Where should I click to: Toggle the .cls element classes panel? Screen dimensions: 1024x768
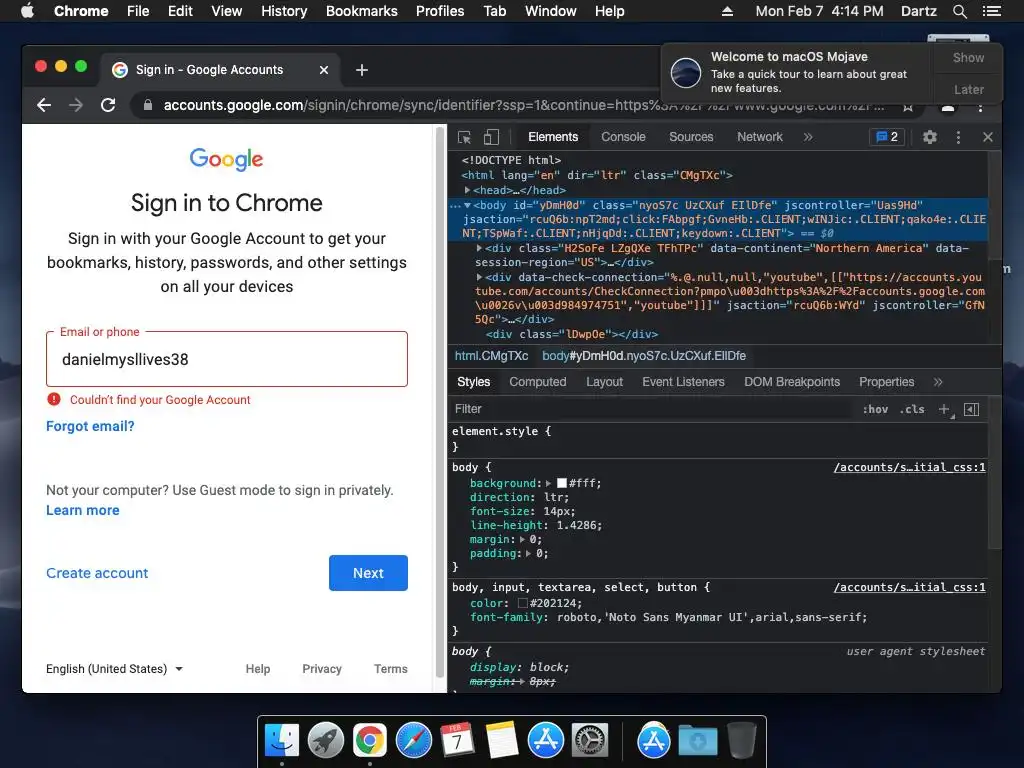[912, 409]
